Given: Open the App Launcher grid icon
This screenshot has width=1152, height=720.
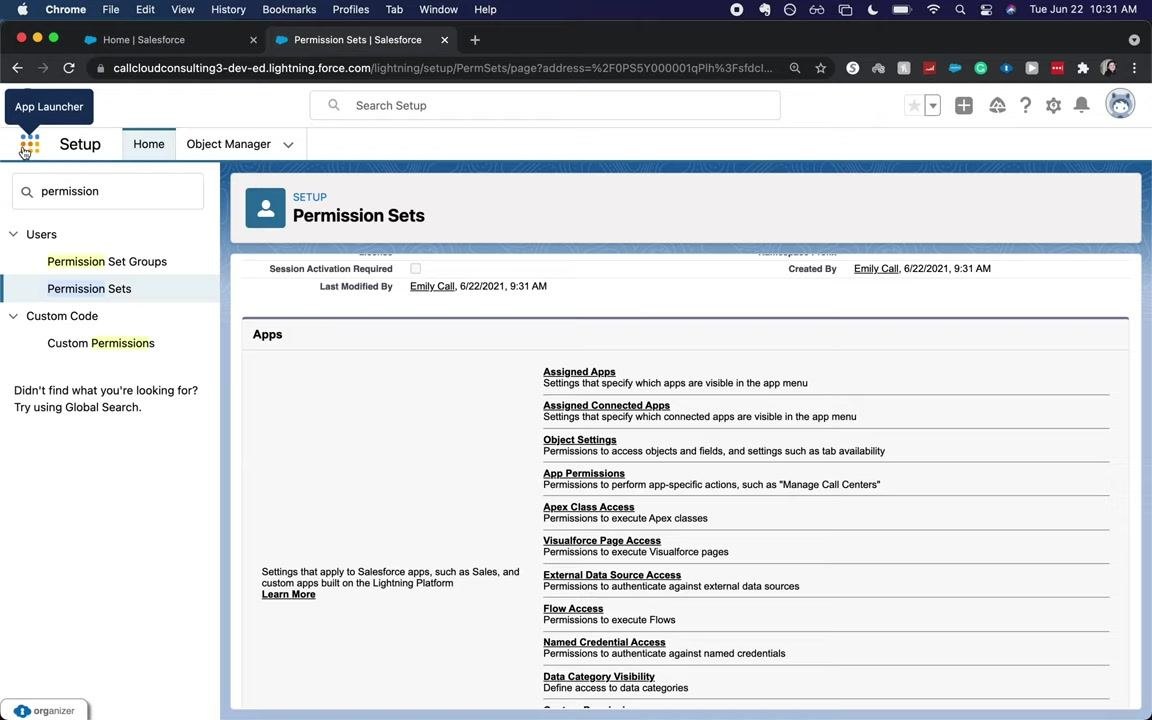Looking at the screenshot, I should 29,144.
